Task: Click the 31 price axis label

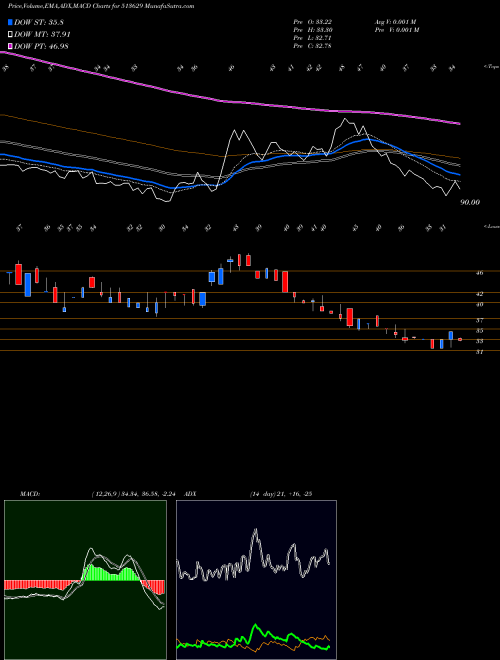Action: point(479,352)
